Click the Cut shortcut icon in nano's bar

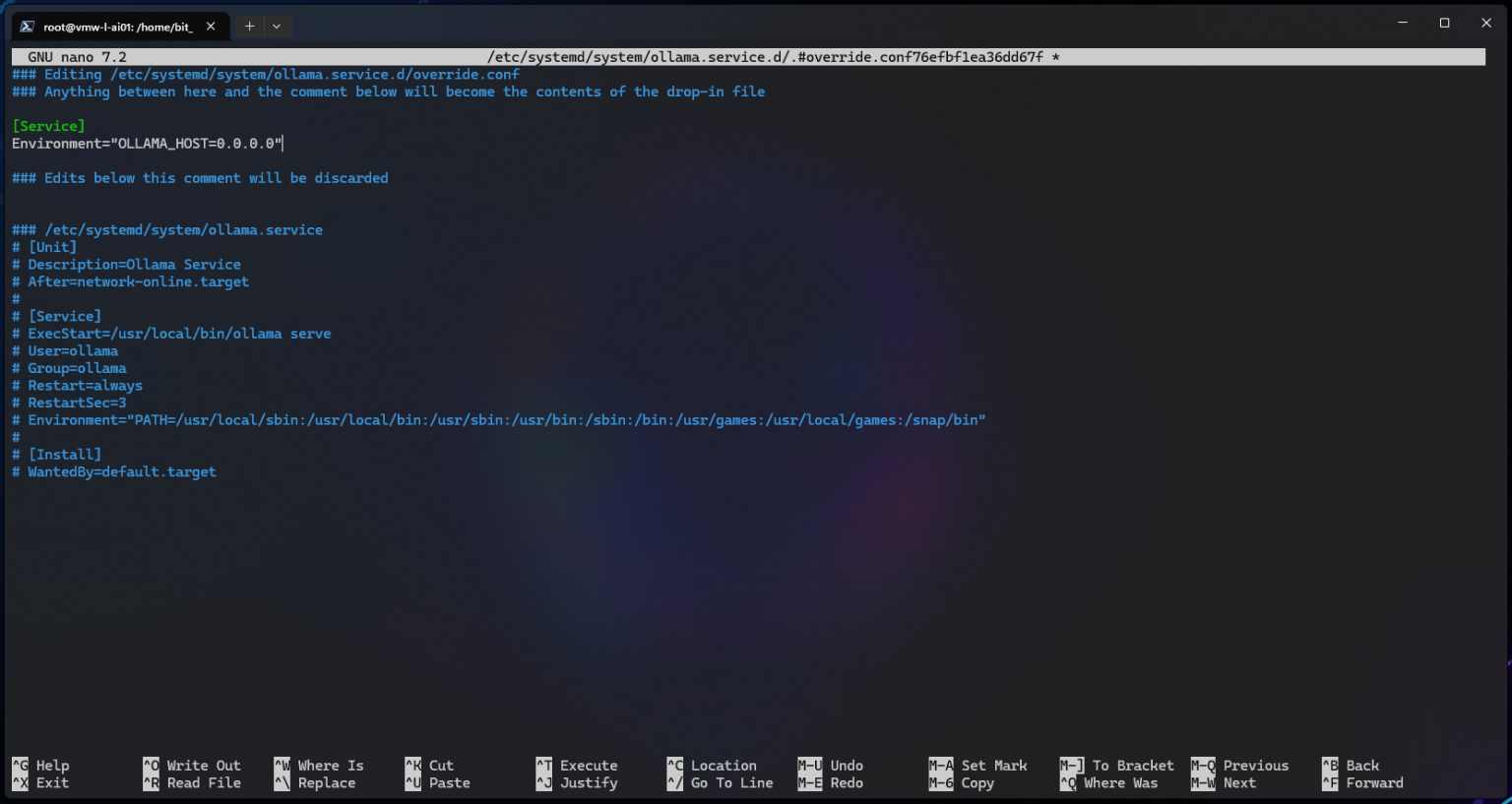point(439,765)
